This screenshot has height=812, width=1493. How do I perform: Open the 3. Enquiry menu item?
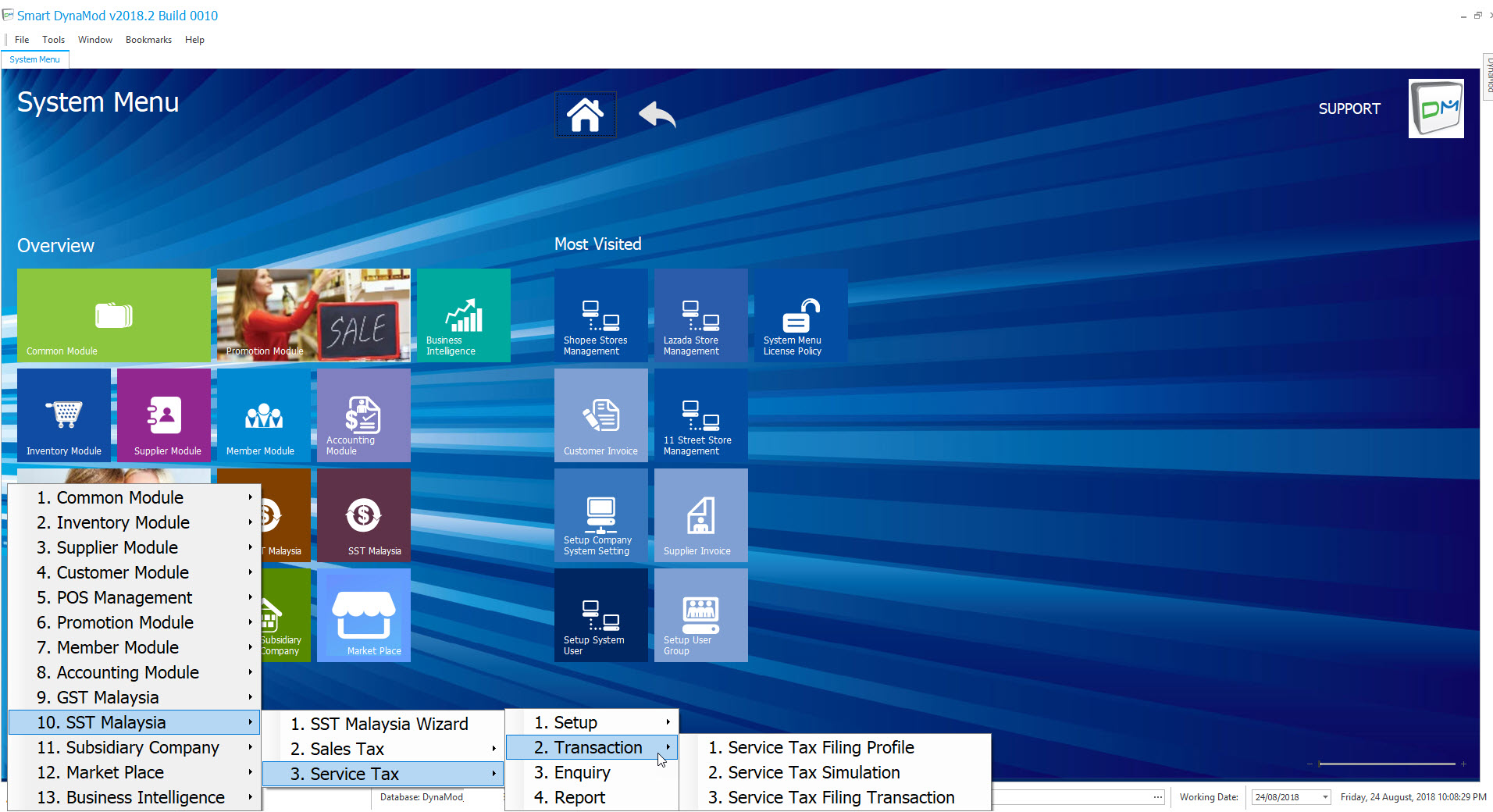click(x=592, y=772)
